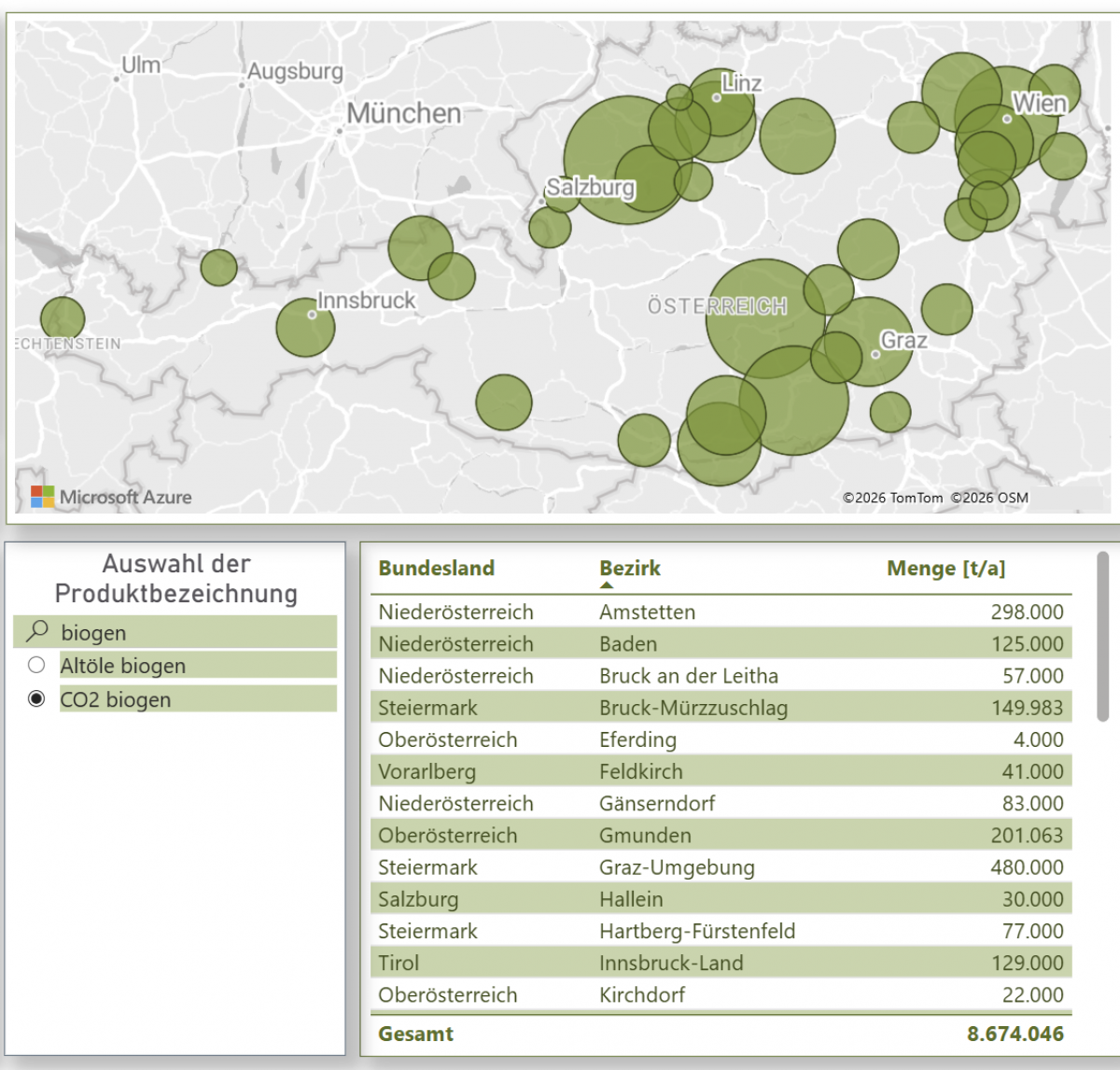Click the Altöle biogen option label
This screenshot has width=1120, height=1070.
tap(123, 666)
